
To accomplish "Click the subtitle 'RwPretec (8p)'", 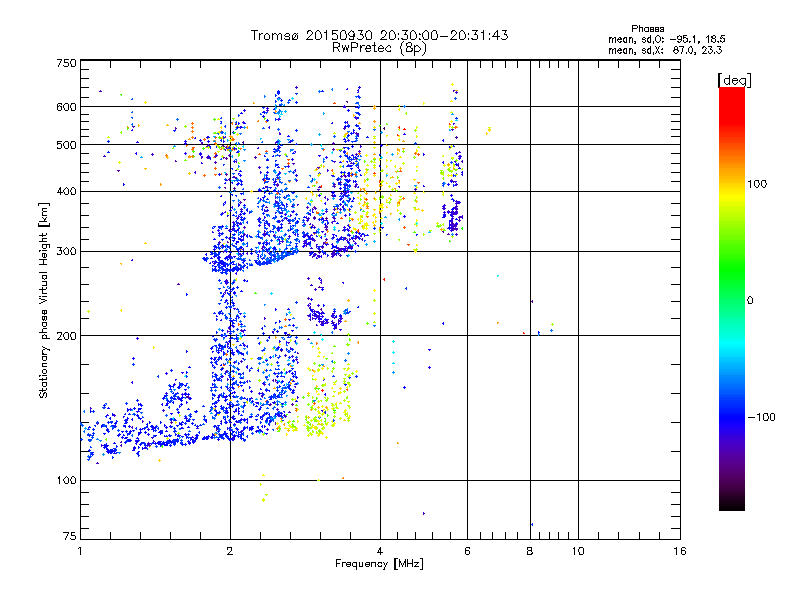I will [379, 48].
